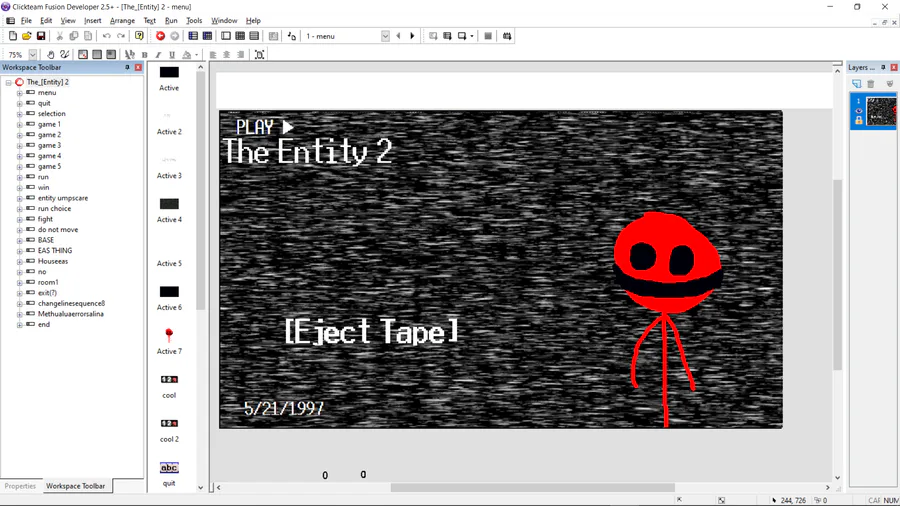Open the File menu
Viewport: 900px width, 506px height.
(x=26, y=21)
